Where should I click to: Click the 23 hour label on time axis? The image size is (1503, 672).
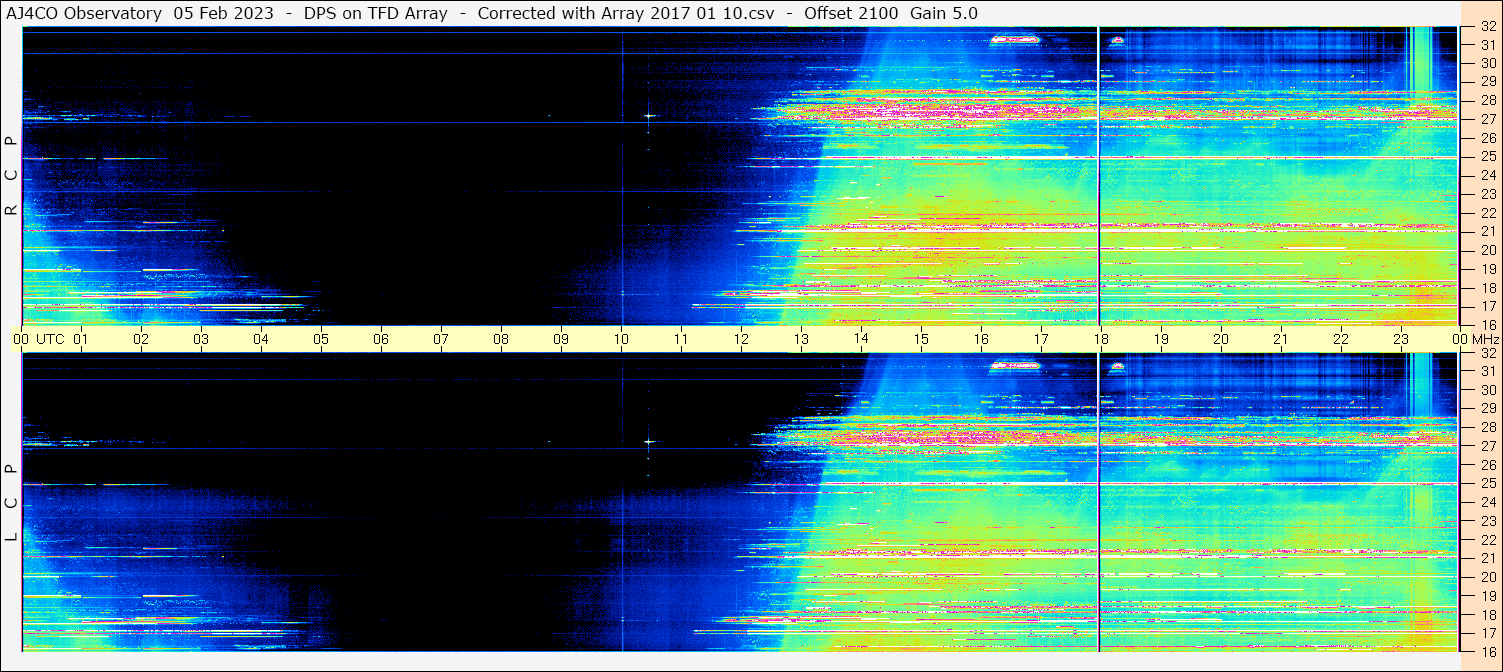pyautogui.click(x=1400, y=339)
